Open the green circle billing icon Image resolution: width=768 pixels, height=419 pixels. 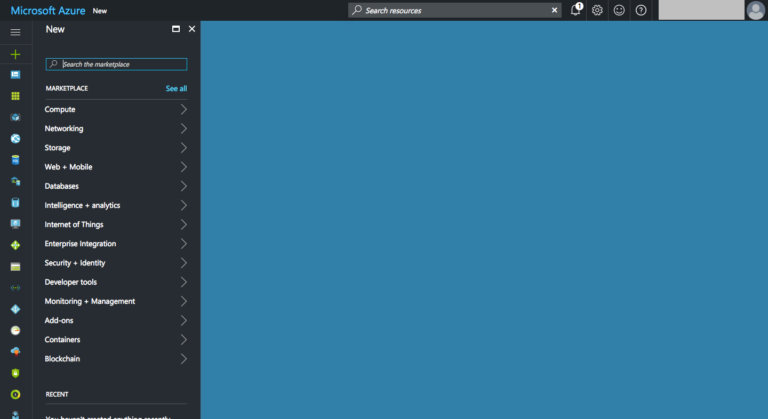tap(15, 394)
